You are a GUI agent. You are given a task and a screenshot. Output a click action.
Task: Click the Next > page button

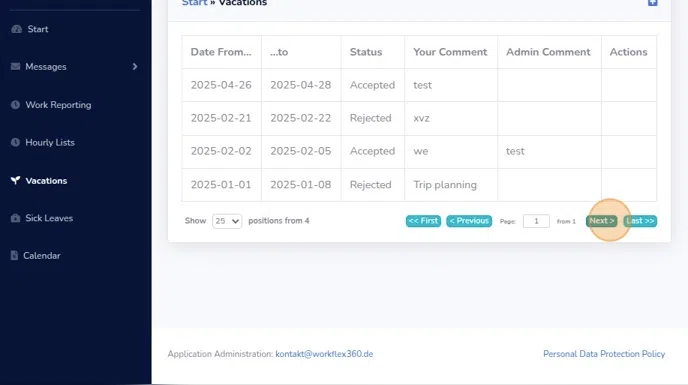point(602,221)
